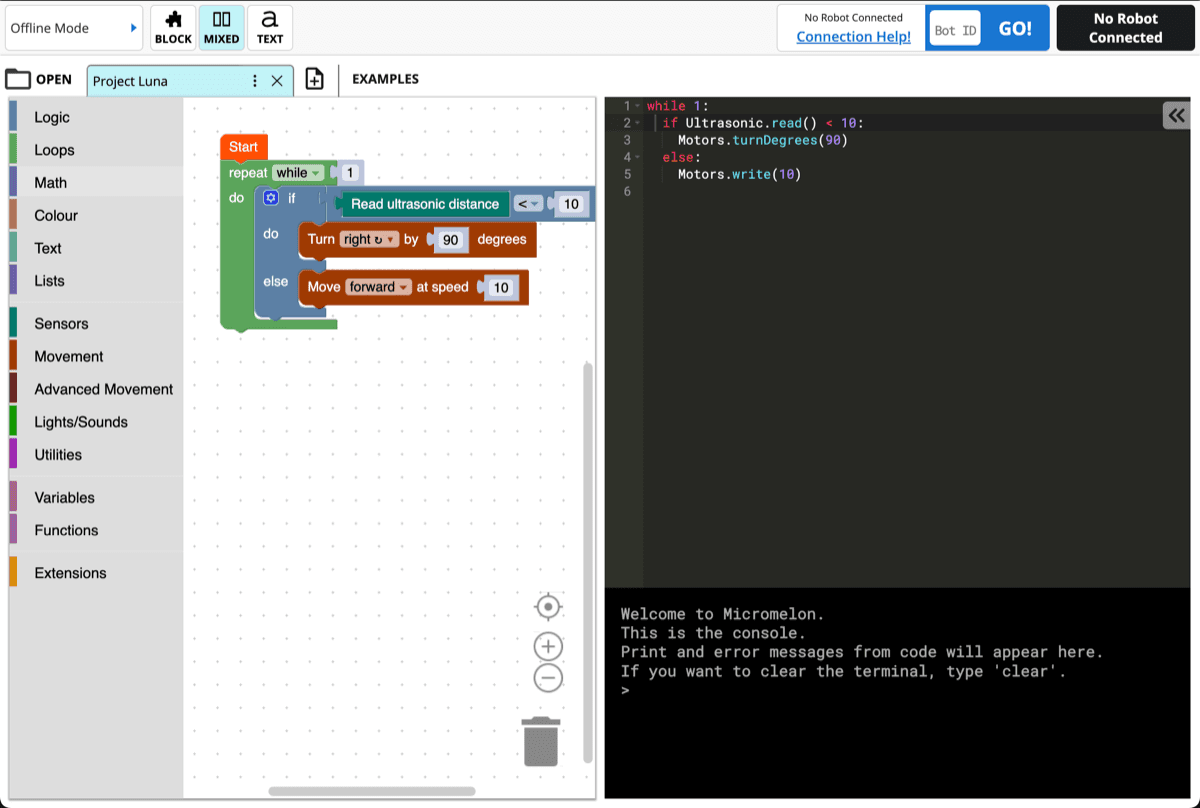1200x808 pixels.
Task: Recenter blocks using the crosshair icon
Action: 548,607
